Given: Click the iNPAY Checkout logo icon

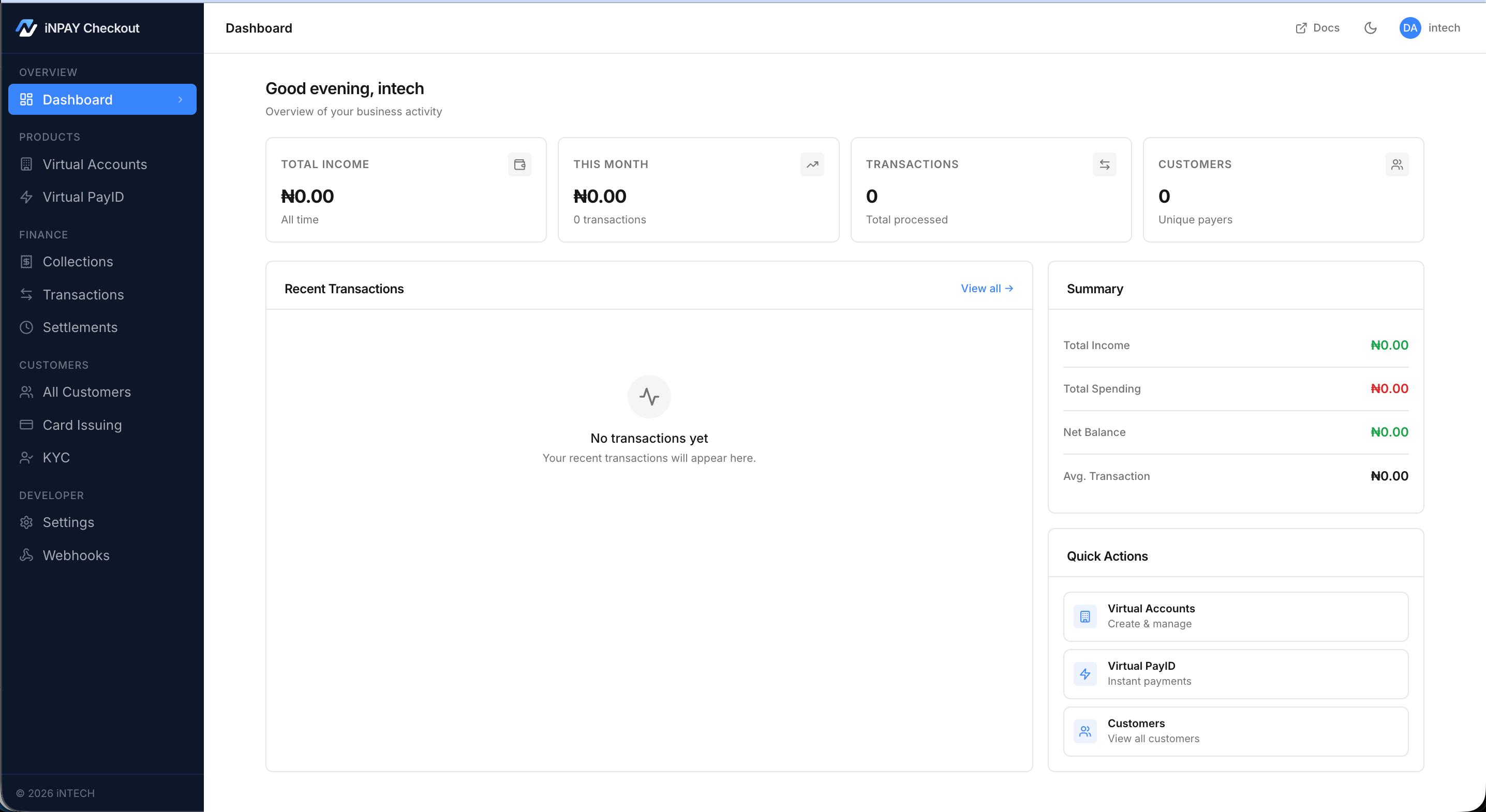Looking at the screenshot, I should 26,28.
